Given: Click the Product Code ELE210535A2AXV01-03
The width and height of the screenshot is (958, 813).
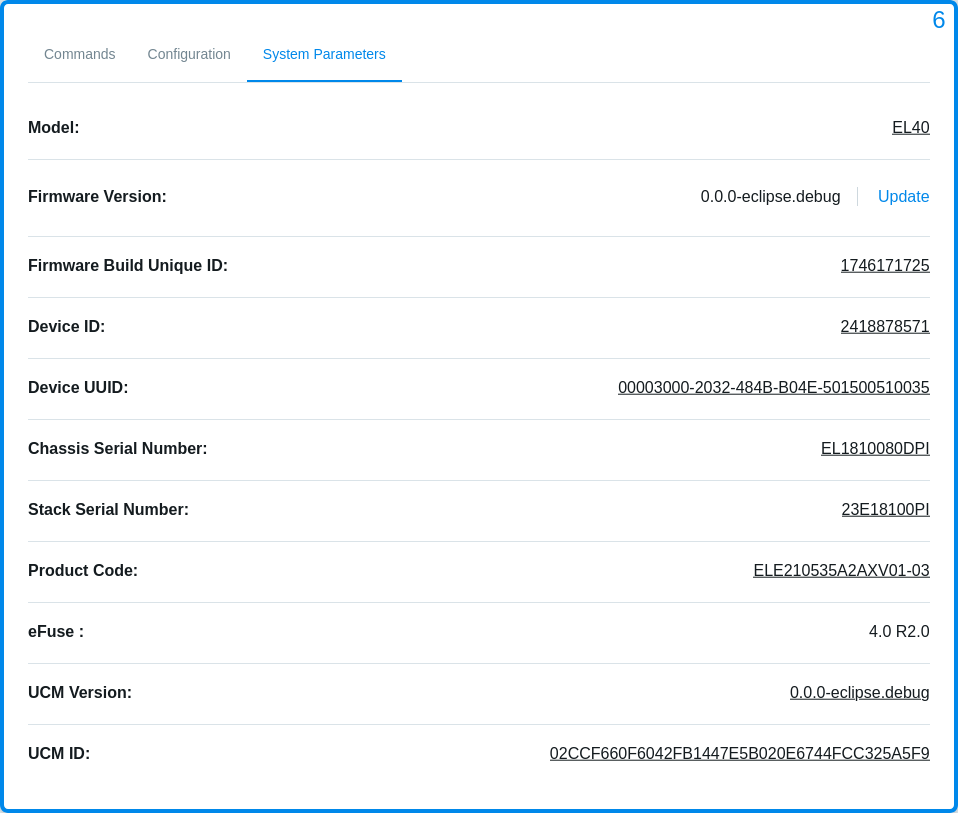Looking at the screenshot, I should pos(841,570).
